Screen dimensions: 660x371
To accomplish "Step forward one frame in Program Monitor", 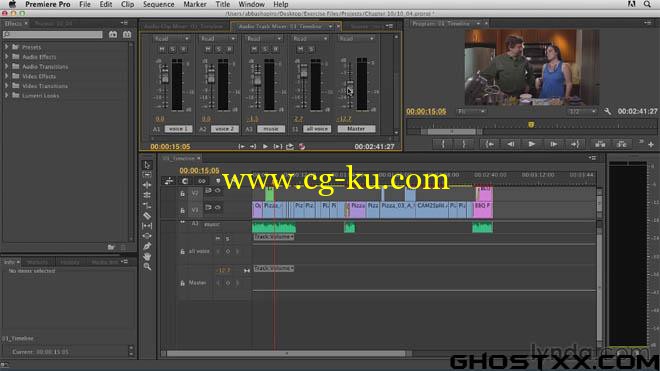I will pos(554,144).
